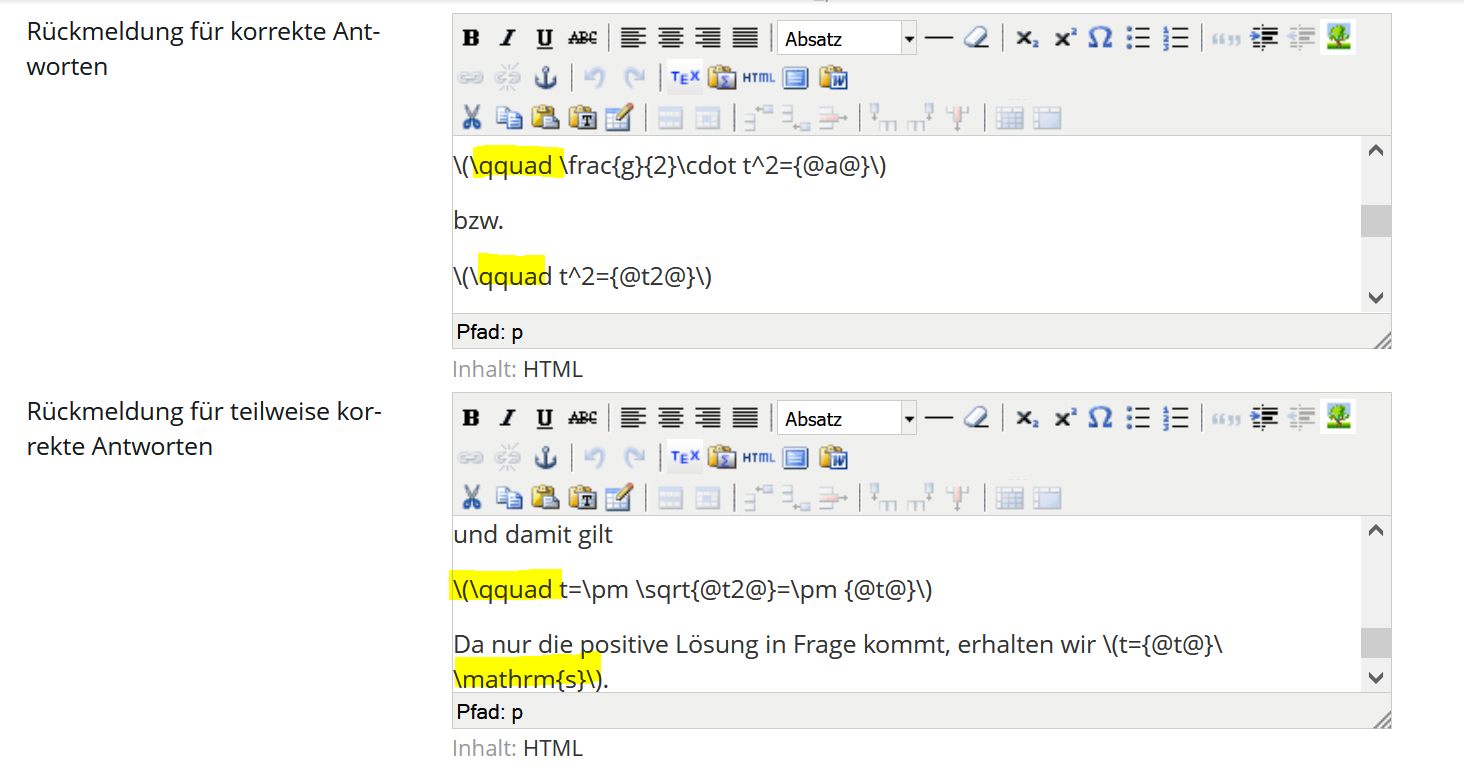The image size is (1464, 771).
Task: Click the numbered list icon in the top editor
Action: [1176, 39]
